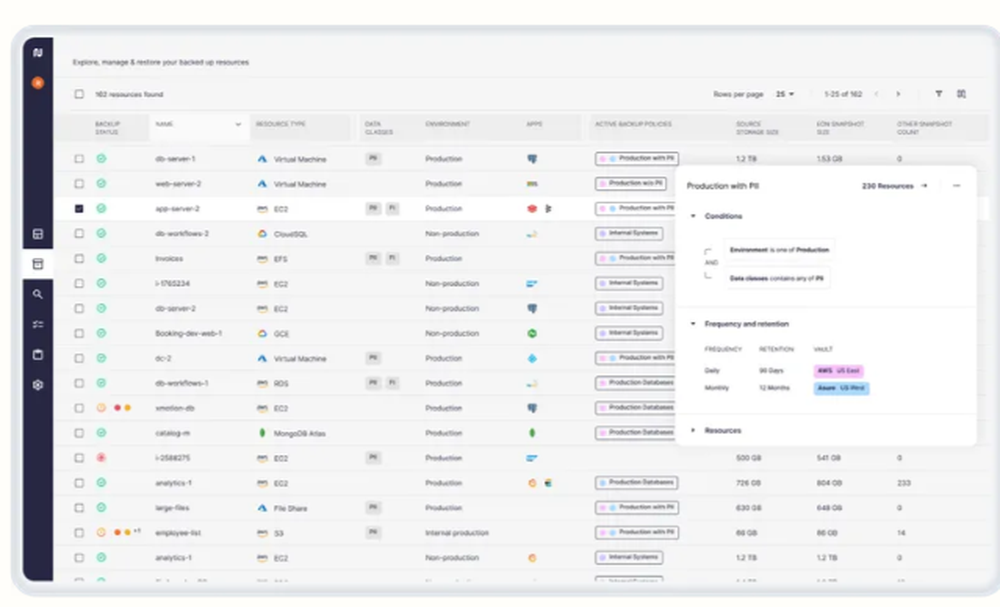
Task: Click the red failed status for i-2588275
Action: click(101, 458)
